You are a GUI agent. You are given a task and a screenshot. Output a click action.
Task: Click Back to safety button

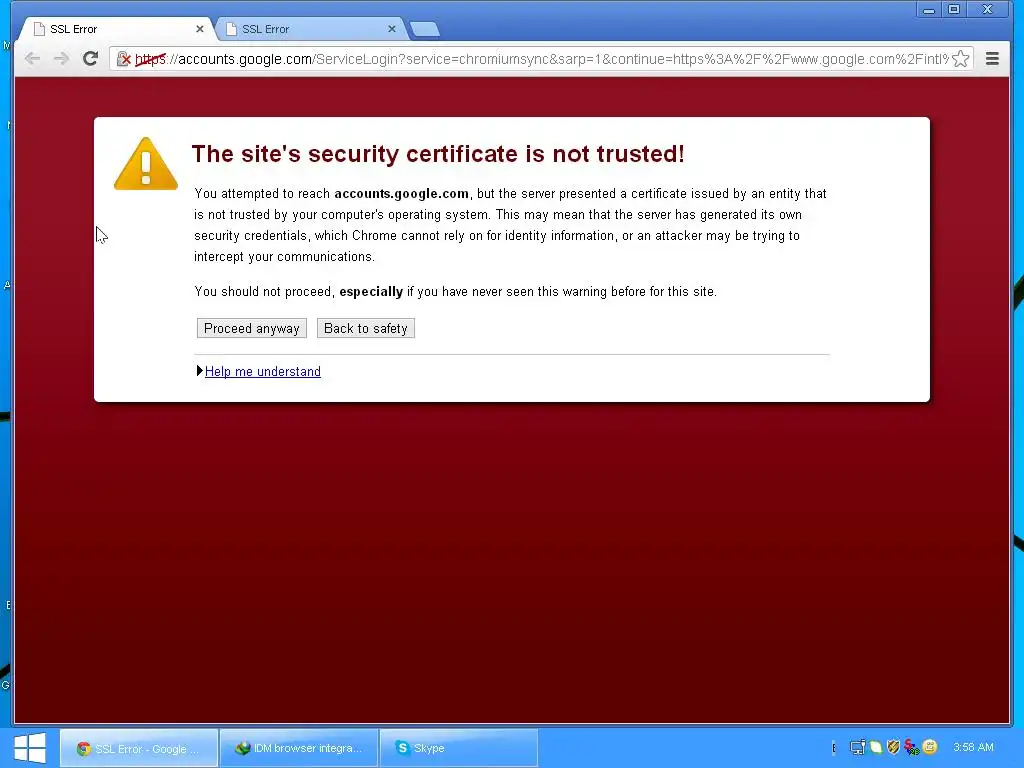(366, 328)
